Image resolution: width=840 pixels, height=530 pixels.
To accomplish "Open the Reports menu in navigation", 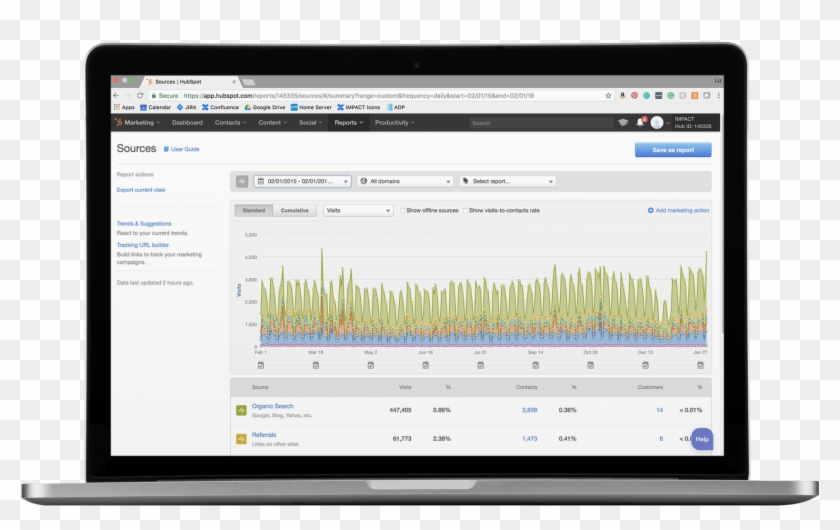I will 347,123.
